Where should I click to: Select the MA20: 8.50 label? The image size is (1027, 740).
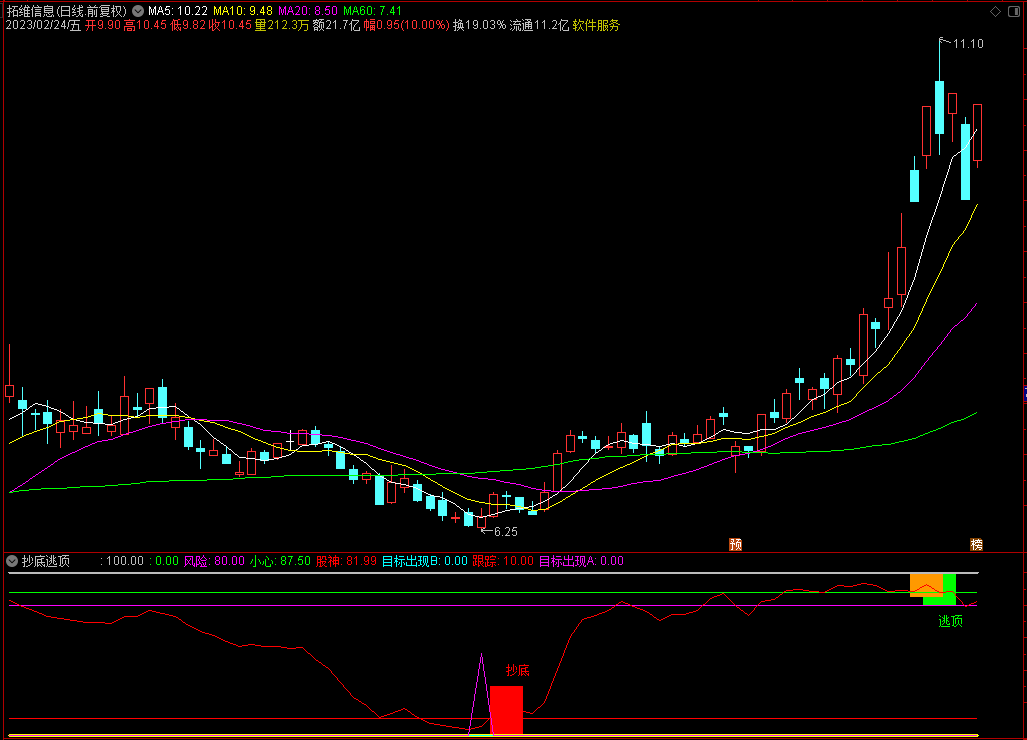308,11
